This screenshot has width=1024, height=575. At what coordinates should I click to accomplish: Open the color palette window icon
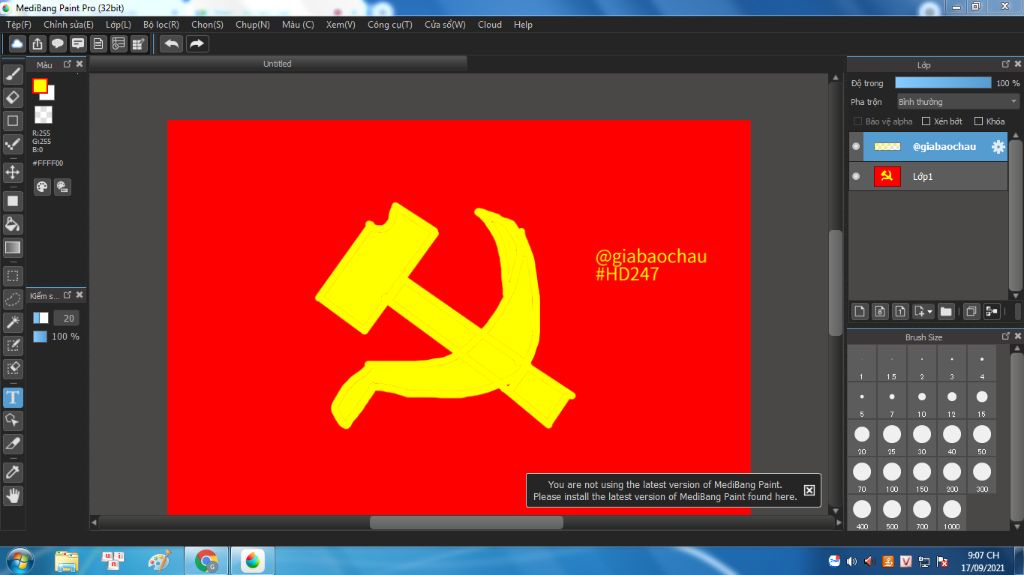(x=42, y=187)
